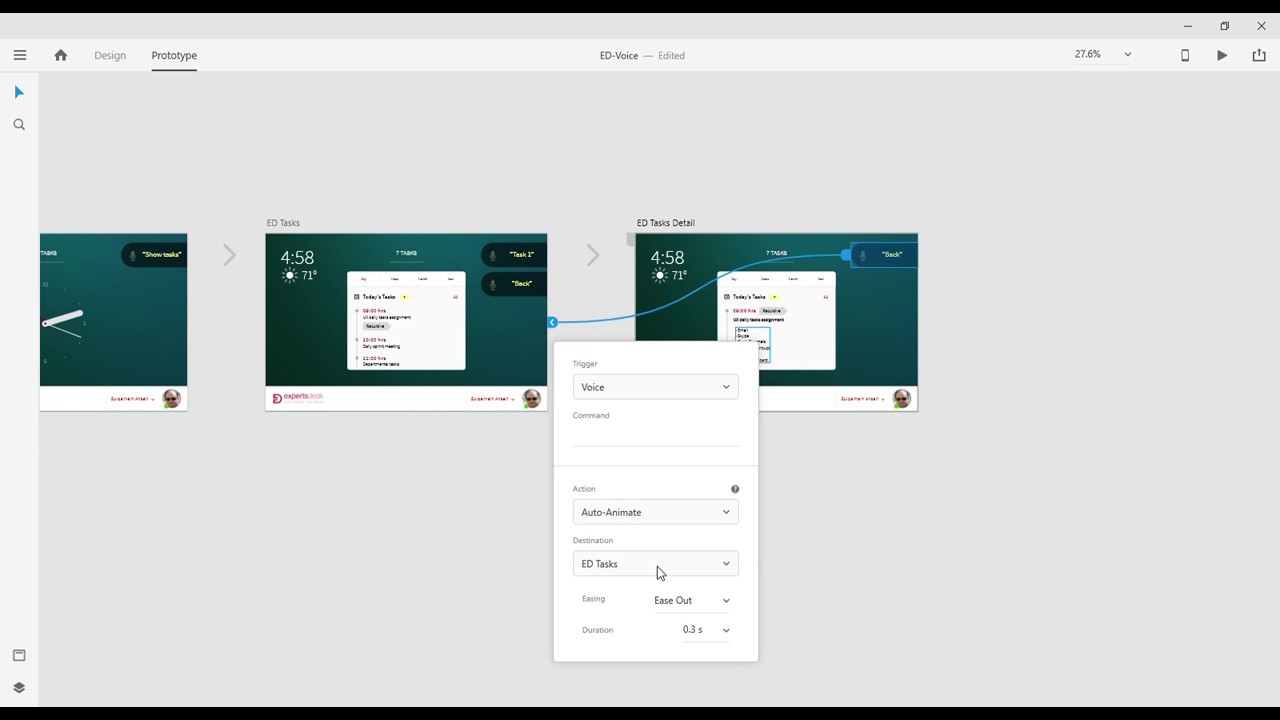Select the "Show tasks" voice chip
1280x720 pixels.
click(x=154, y=255)
